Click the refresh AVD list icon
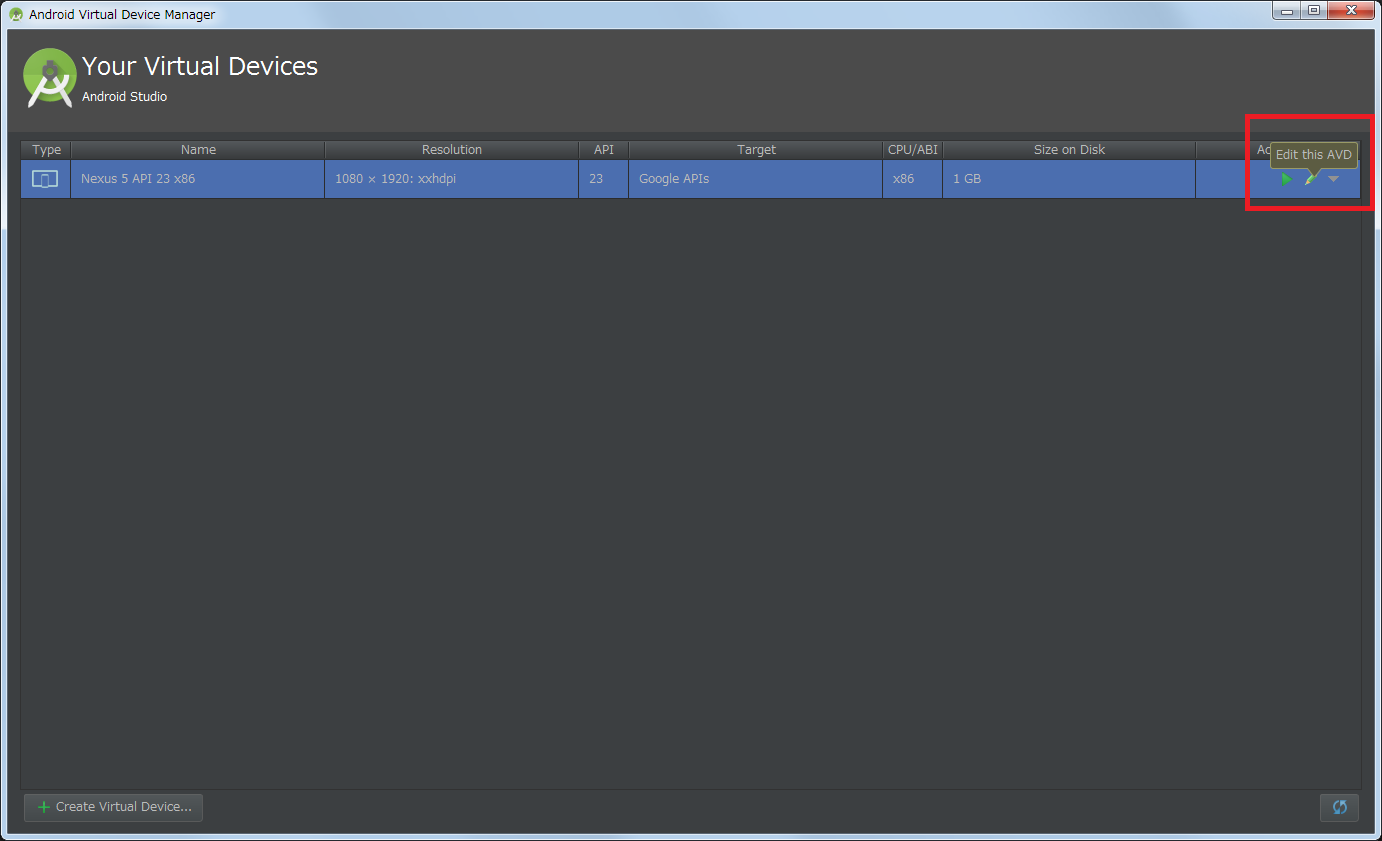The width and height of the screenshot is (1382, 841). click(x=1339, y=807)
